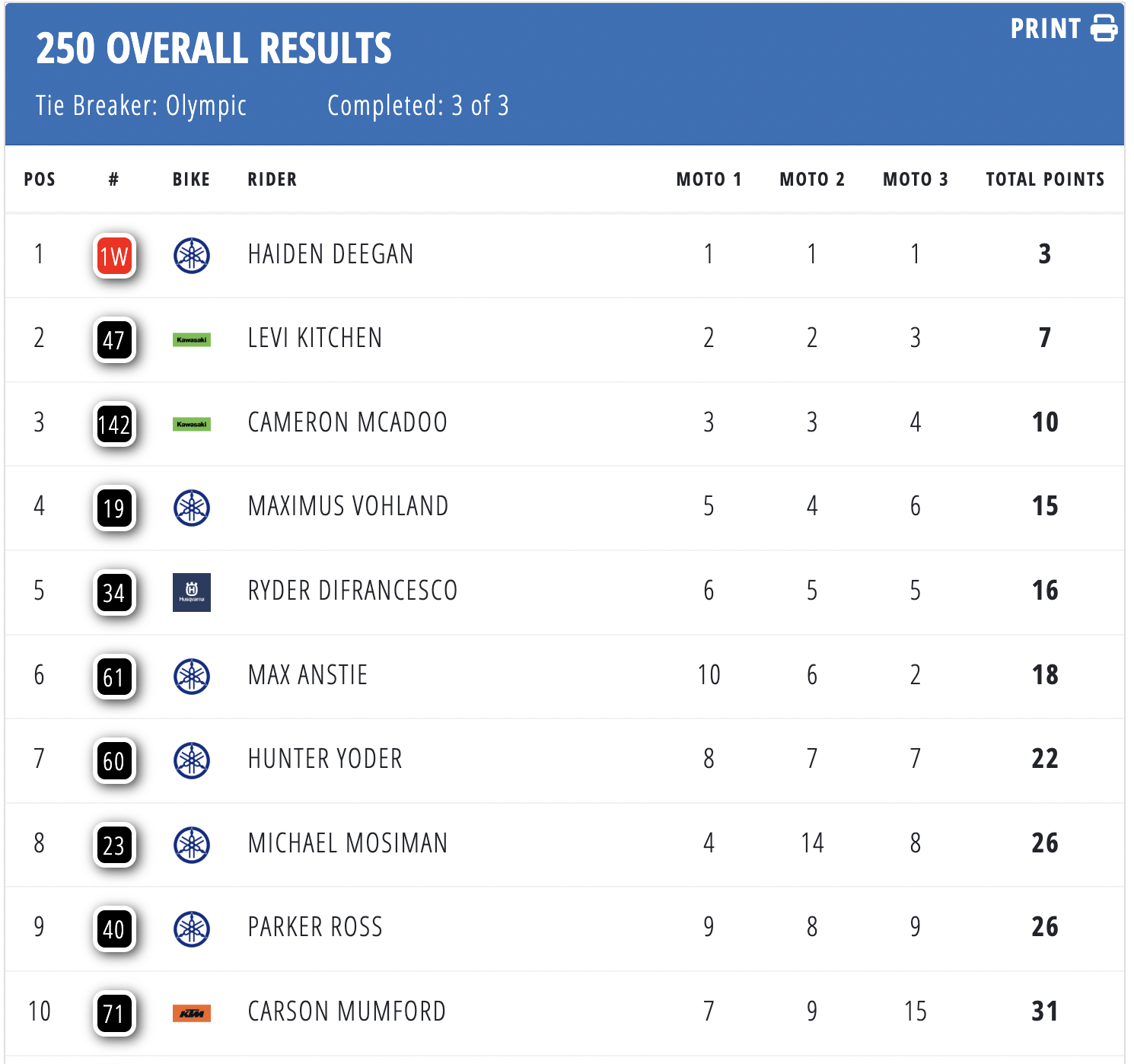Open rider Haiden Deegan's name link
1134x1064 pixels.
tap(330, 254)
